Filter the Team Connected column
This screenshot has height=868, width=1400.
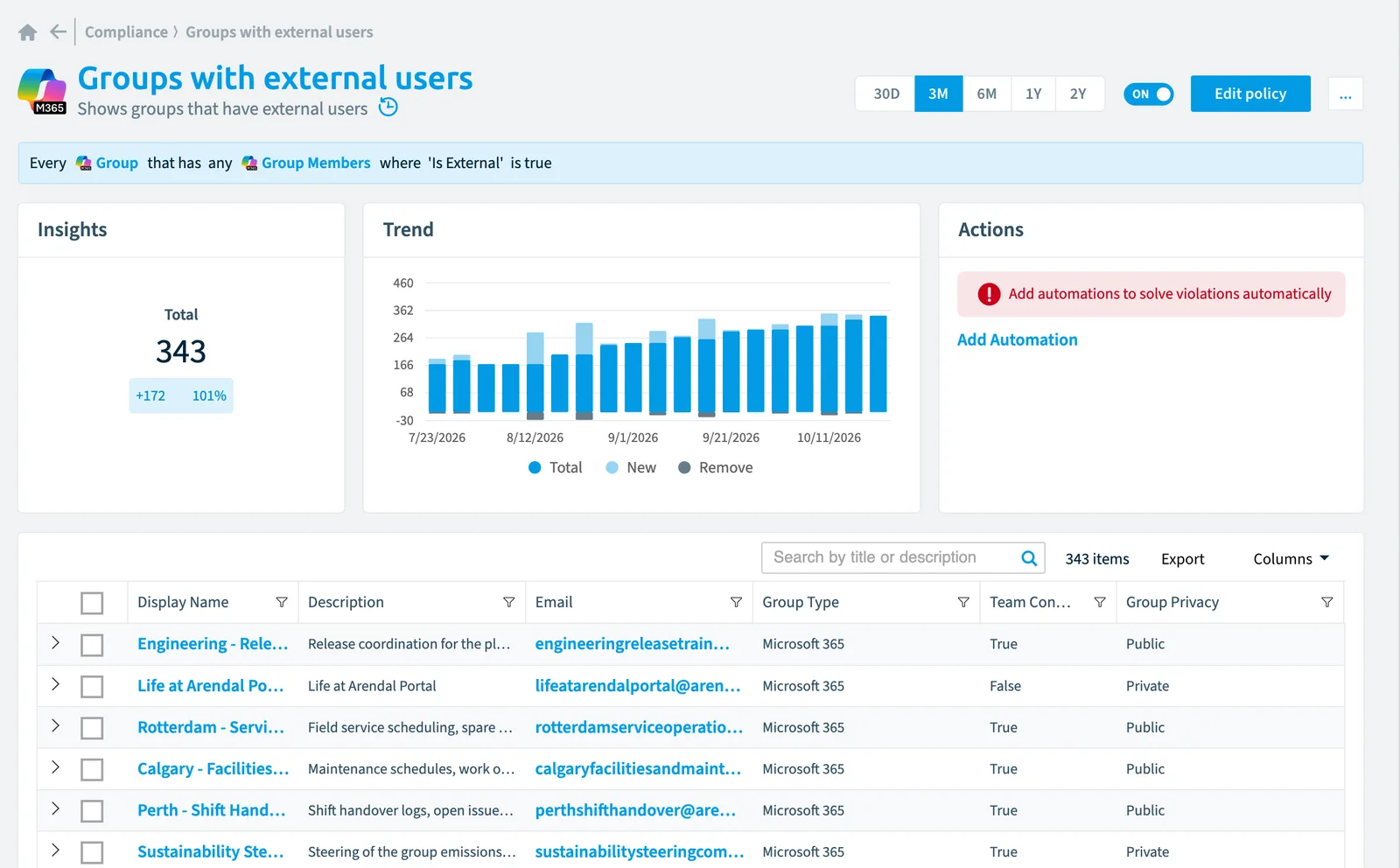point(1100,602)
